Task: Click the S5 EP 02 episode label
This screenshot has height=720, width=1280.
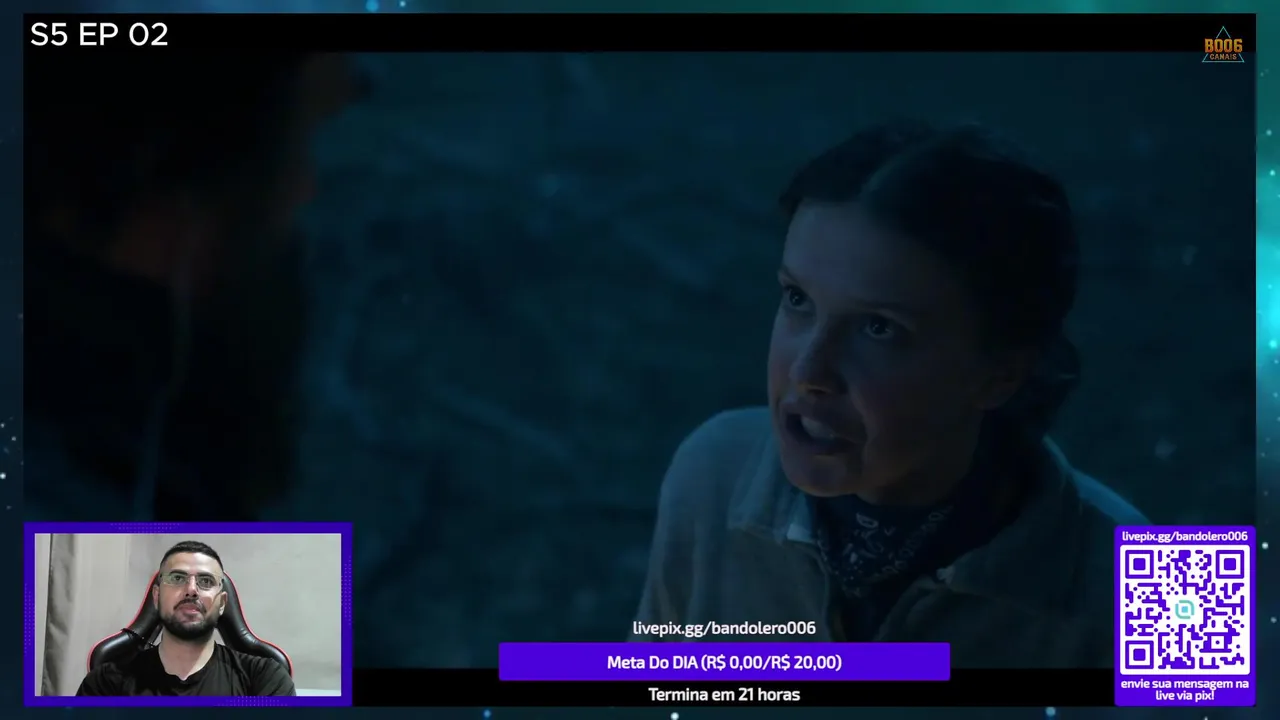Action: (x=99, y=35)
